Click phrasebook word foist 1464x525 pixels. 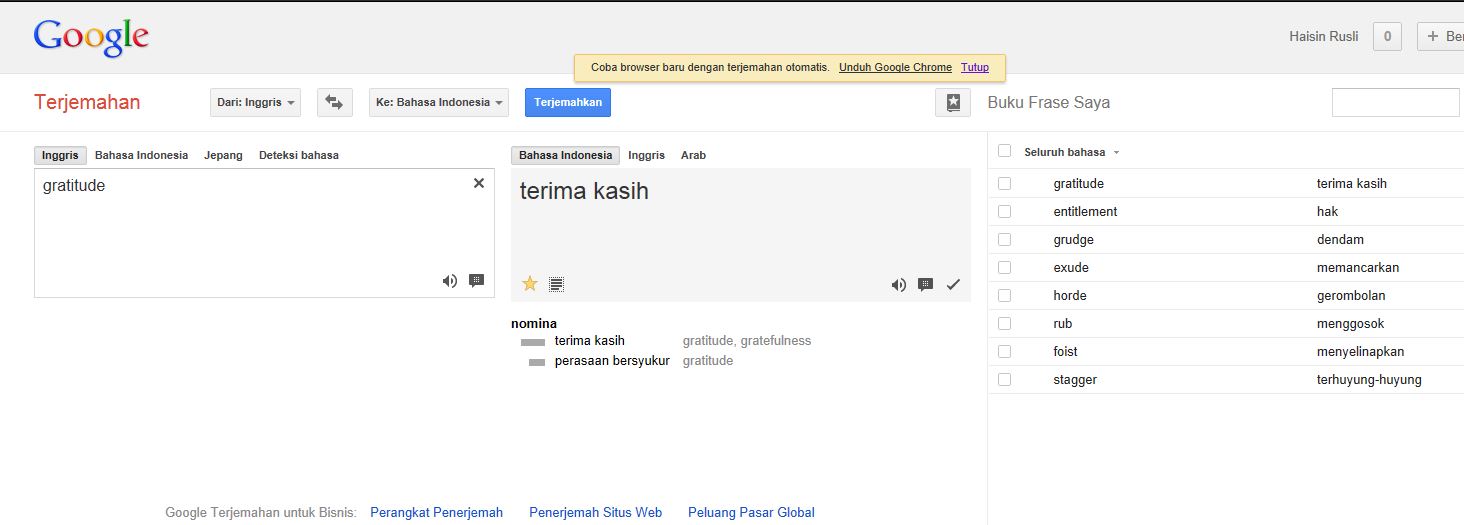[x=1065, y=351]
